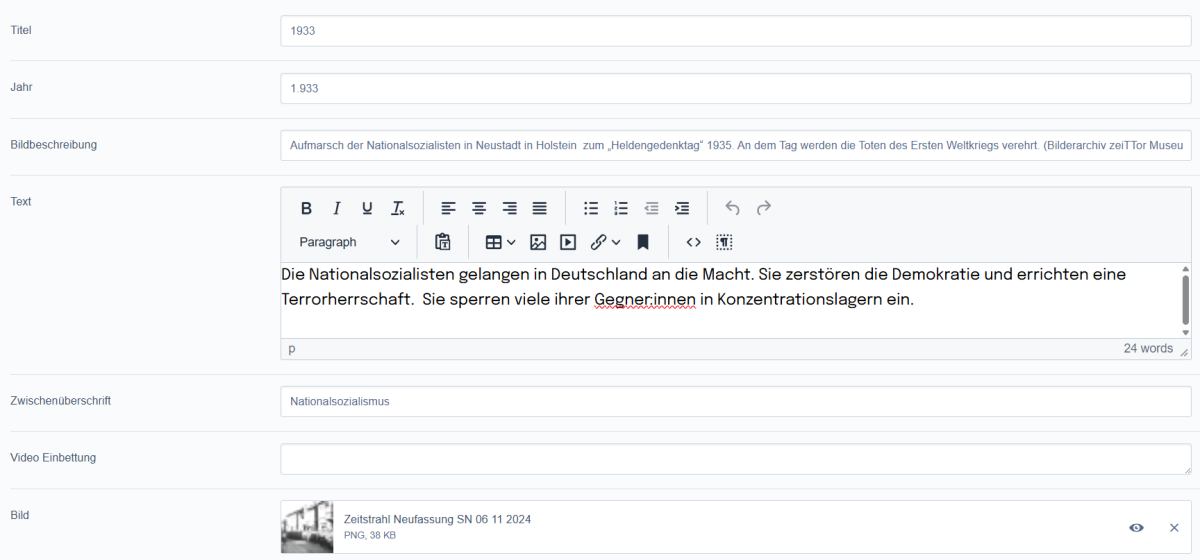Toggle show blocks in the editor
The height and width of the screenshot is (560, 1200).
click(x=724, y=242)
